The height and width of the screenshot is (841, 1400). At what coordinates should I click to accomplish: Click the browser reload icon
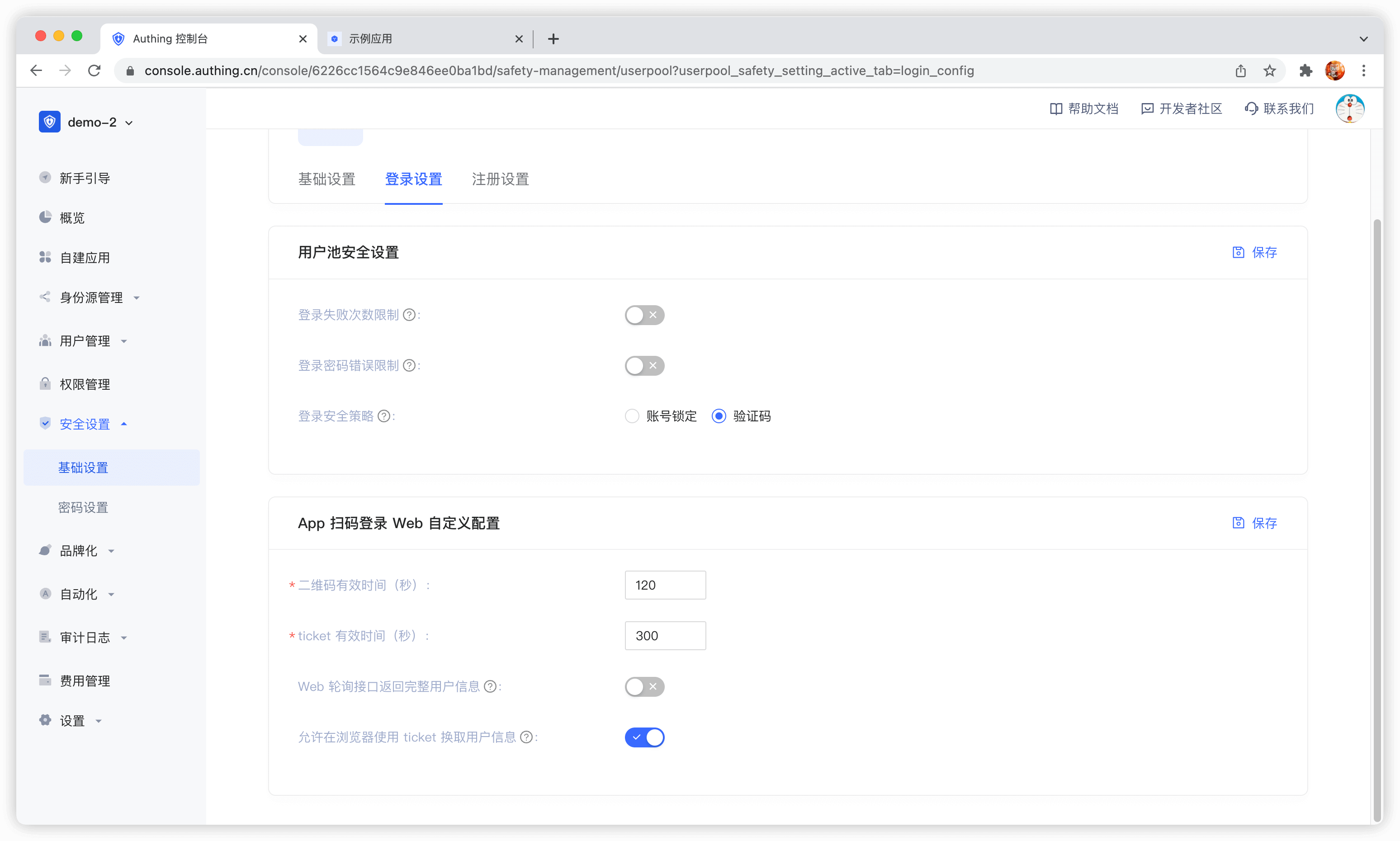pyautogui.click(x=94, y=70)
